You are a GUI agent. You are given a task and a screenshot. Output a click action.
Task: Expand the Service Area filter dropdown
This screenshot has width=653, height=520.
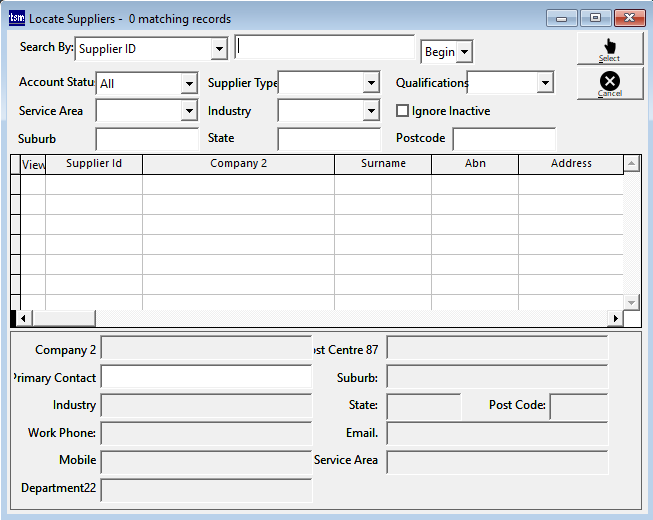click(x=189, y=111)
